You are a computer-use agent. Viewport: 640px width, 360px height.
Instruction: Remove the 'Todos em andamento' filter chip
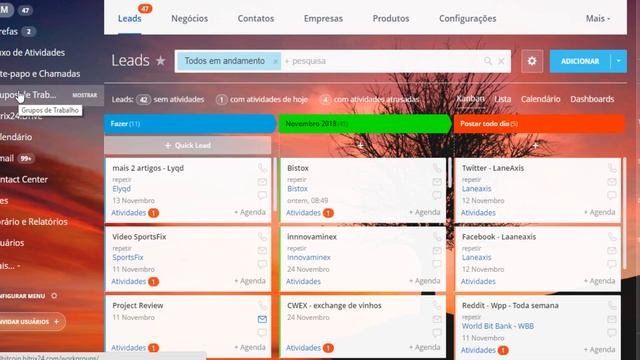pos(276,61)
